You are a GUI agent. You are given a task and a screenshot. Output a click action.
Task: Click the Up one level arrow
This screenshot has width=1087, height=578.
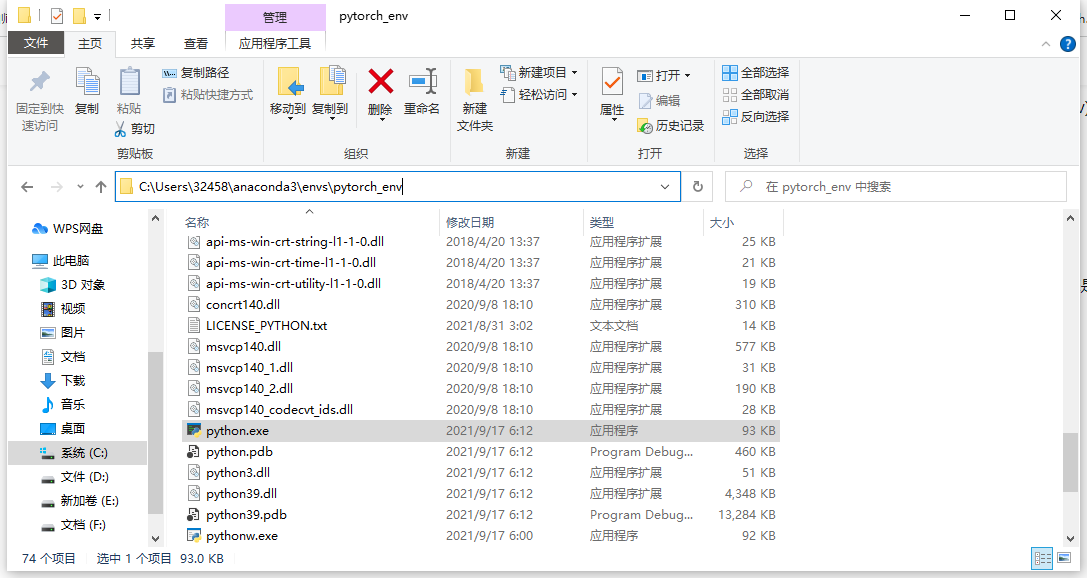tap(101, 187)
